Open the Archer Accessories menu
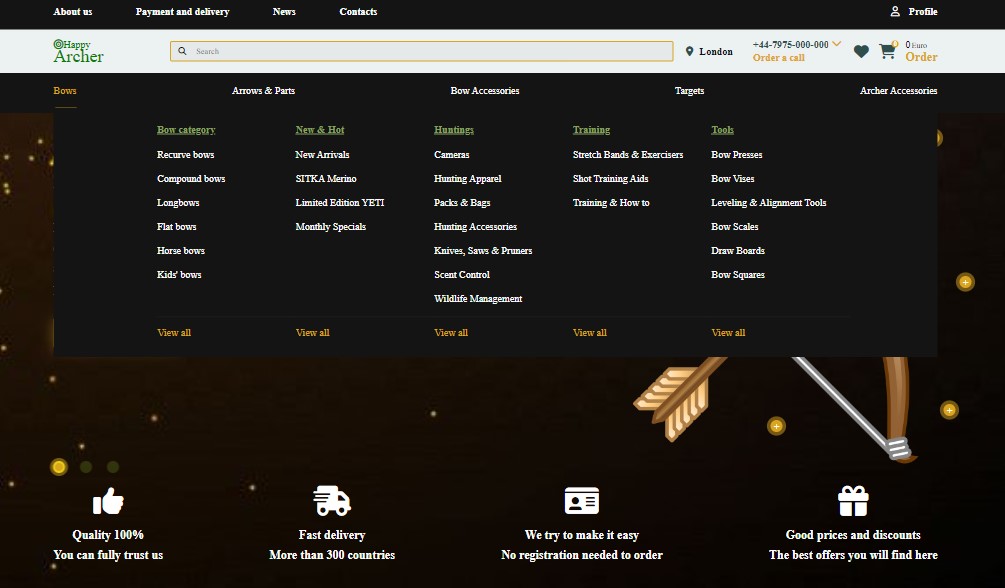 (x=898, y=90)
